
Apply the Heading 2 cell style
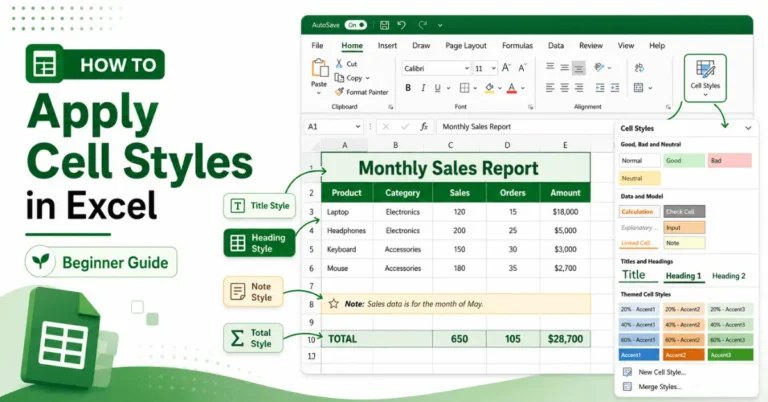(x=729, y=276)
